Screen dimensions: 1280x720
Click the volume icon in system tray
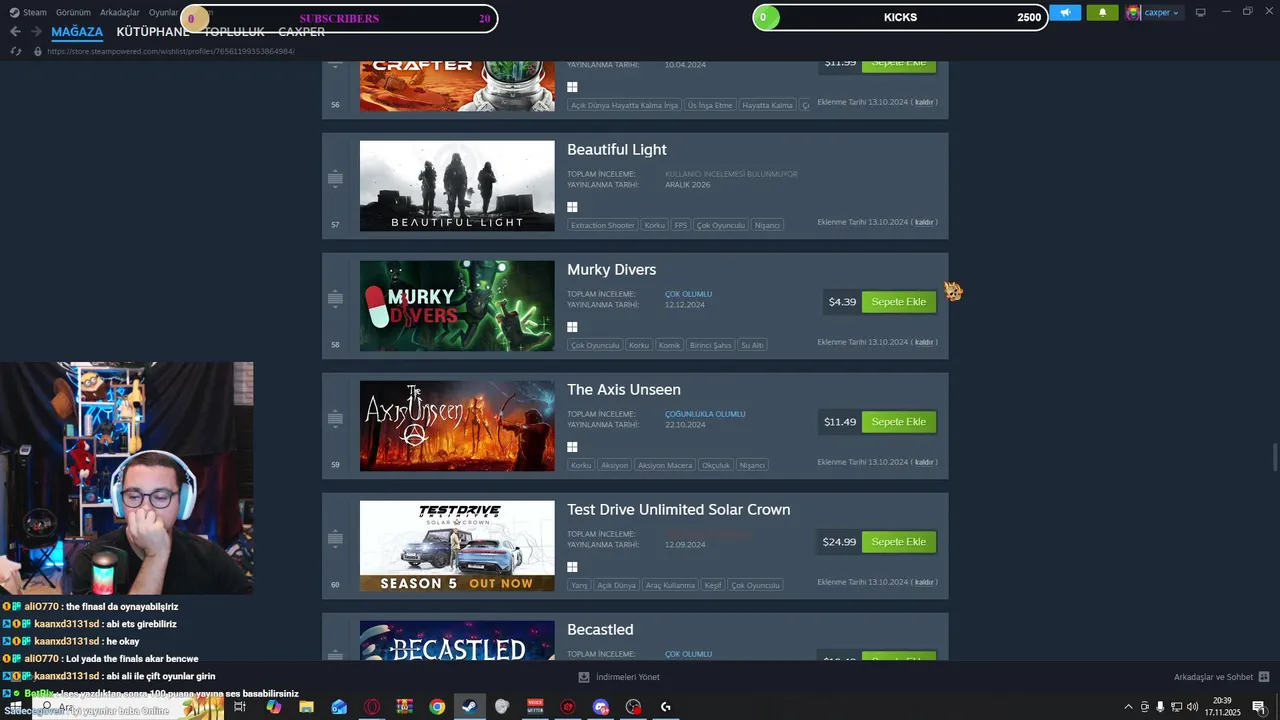point(1192,707)
